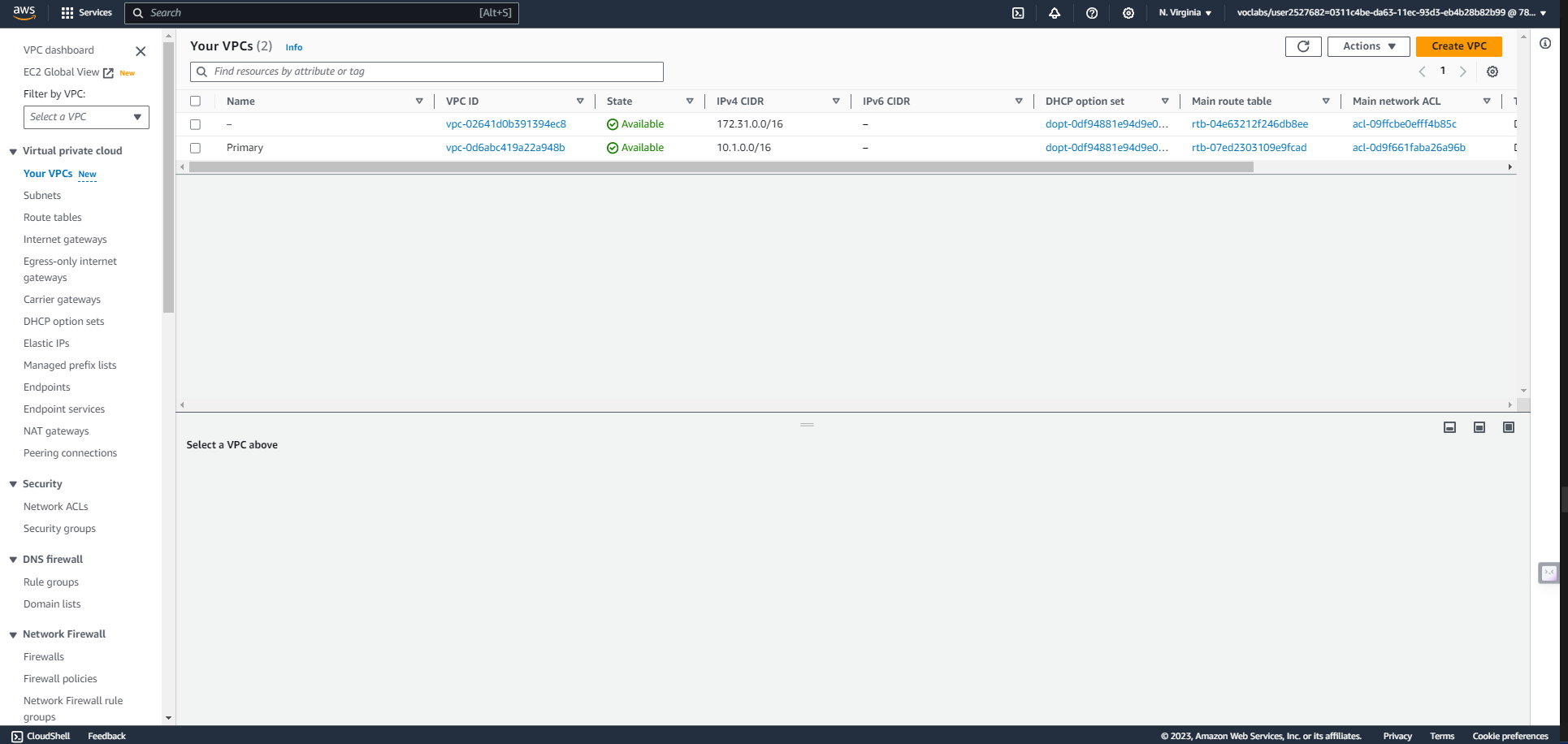
Task: Click the Create VPC button
Action: pyautogui.click(x=1458, y=46)
